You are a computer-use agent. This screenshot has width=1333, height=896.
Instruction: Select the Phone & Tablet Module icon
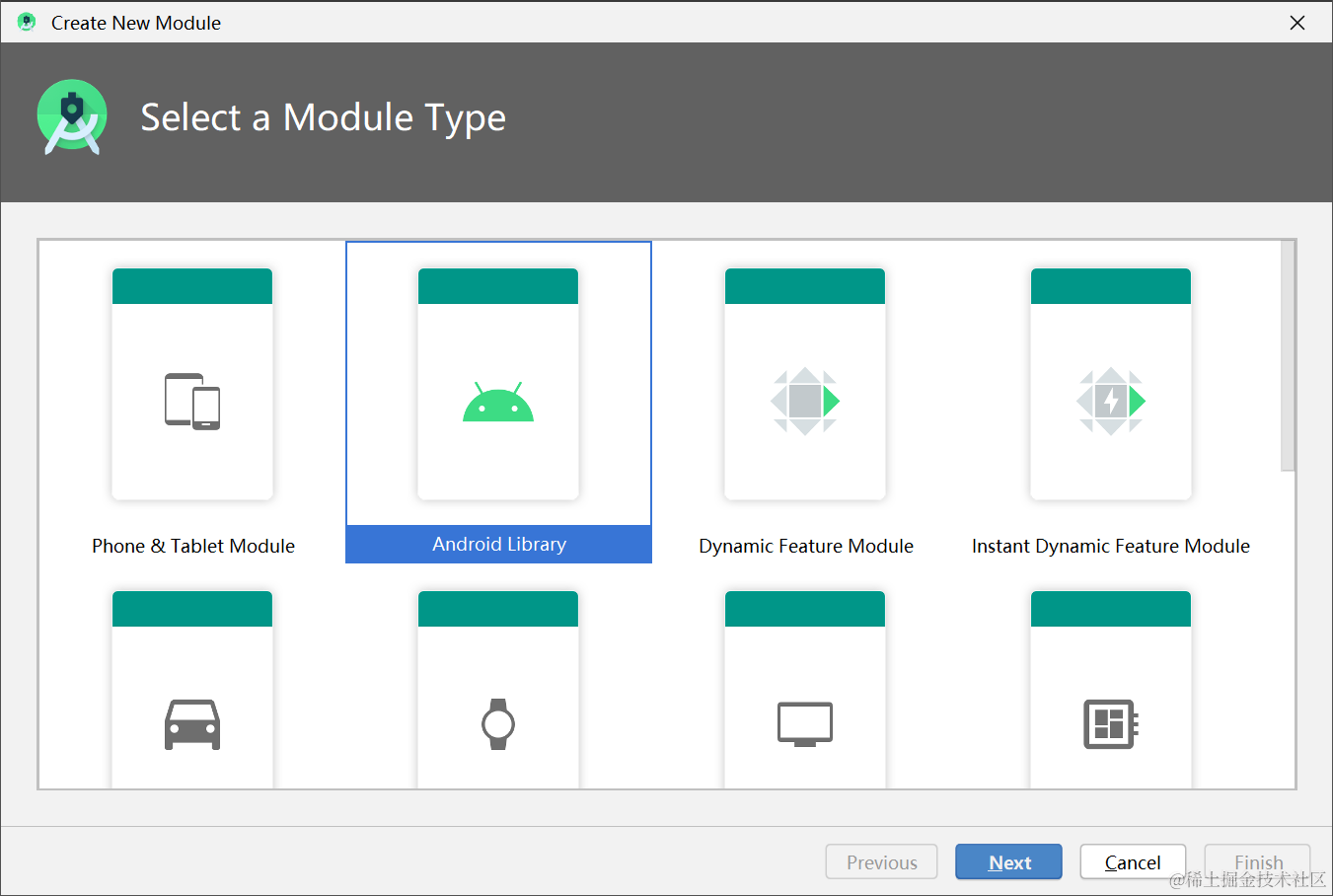click(x=192, y=401)
